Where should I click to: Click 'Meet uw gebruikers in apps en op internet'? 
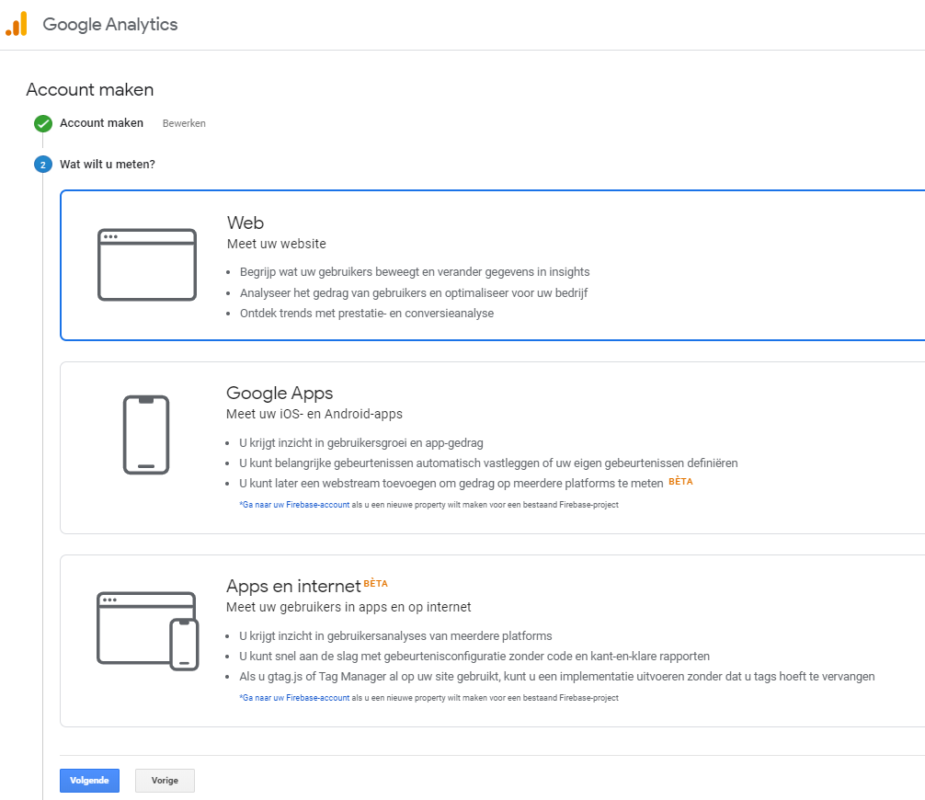(x=349, y=607)
